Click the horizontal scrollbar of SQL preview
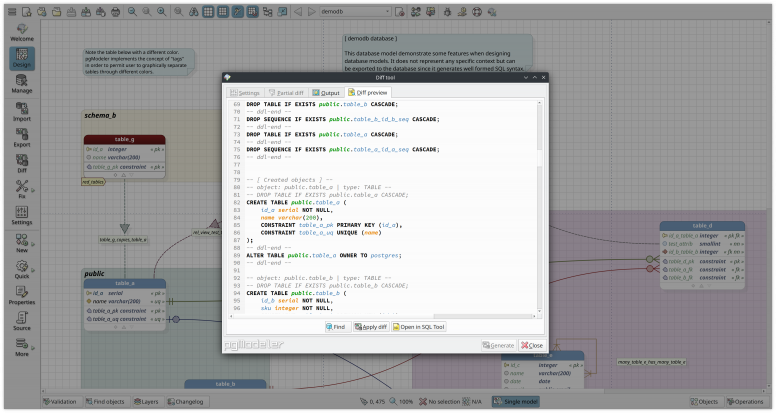 (x=383, y=316)
